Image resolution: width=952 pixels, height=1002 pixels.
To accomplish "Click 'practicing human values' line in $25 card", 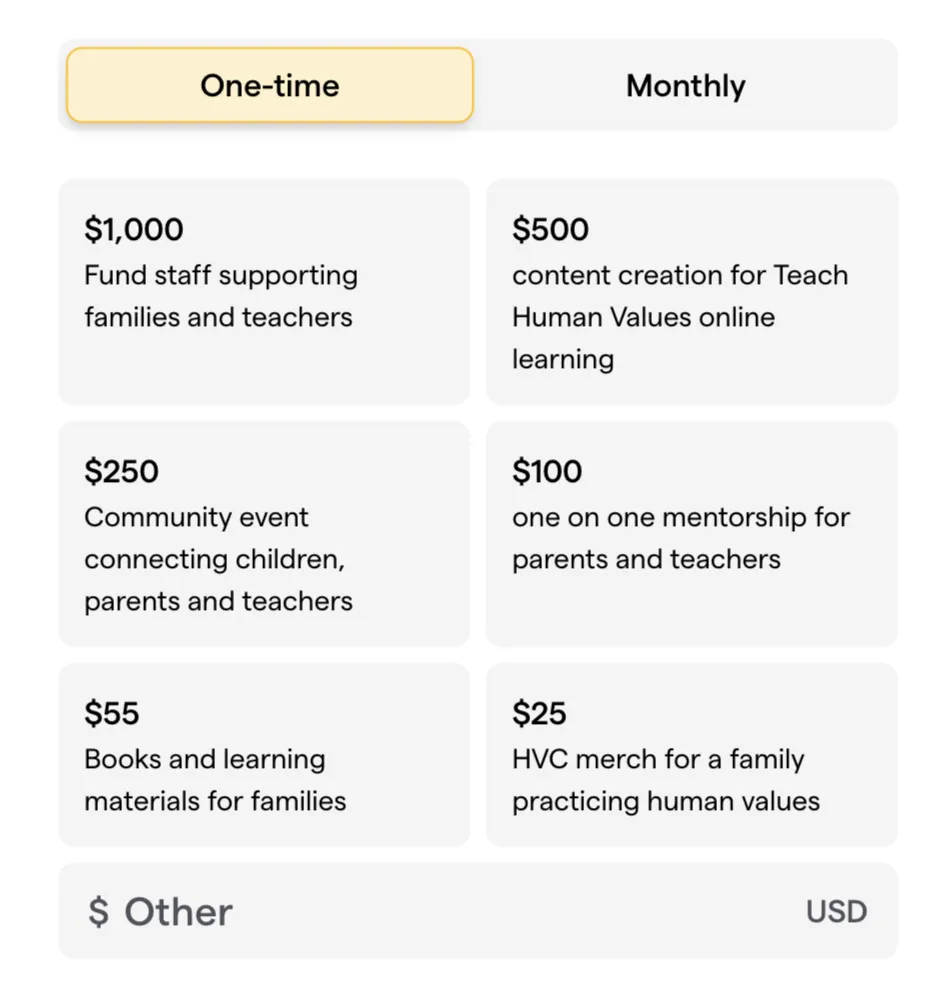I will tap(665, 801).
